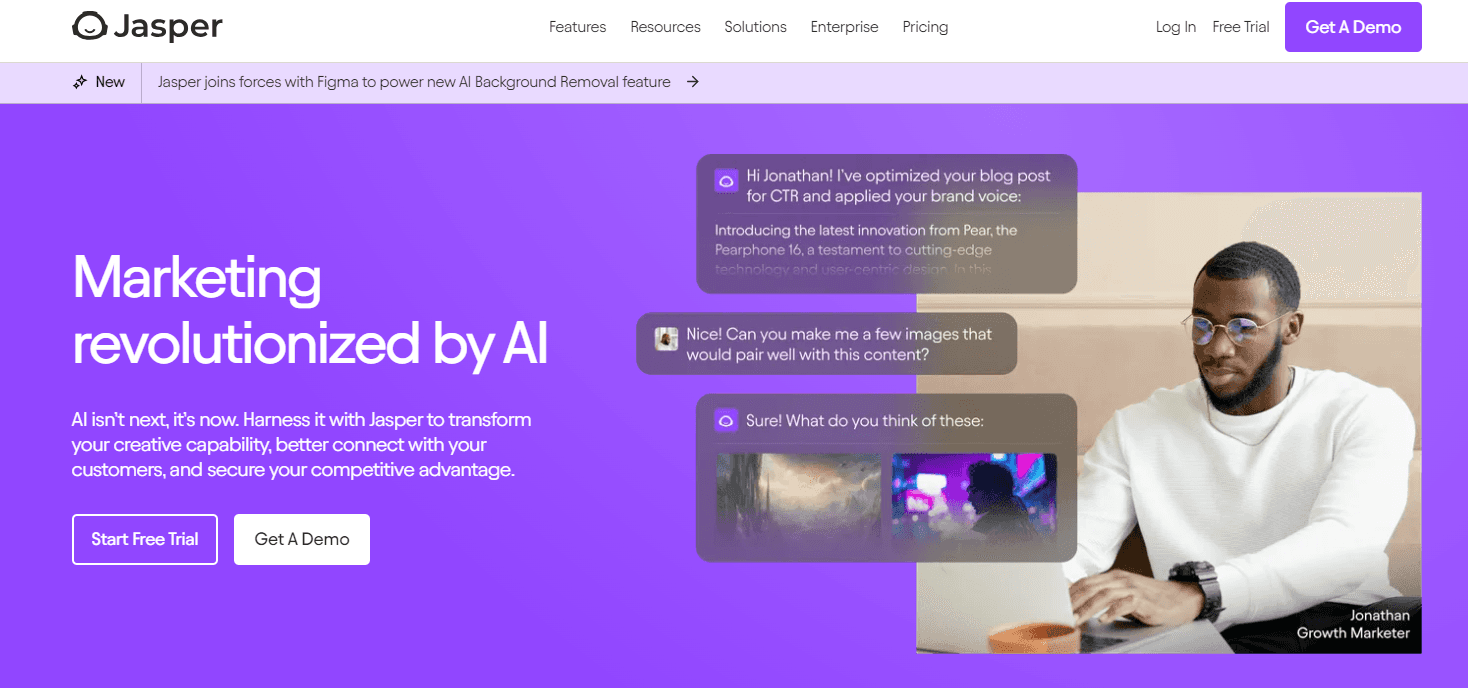The image size is (1468, 688).
Task: Select the left landscape image thumbnail in chat
Action: pyautogui.click(x=798, y=496)
